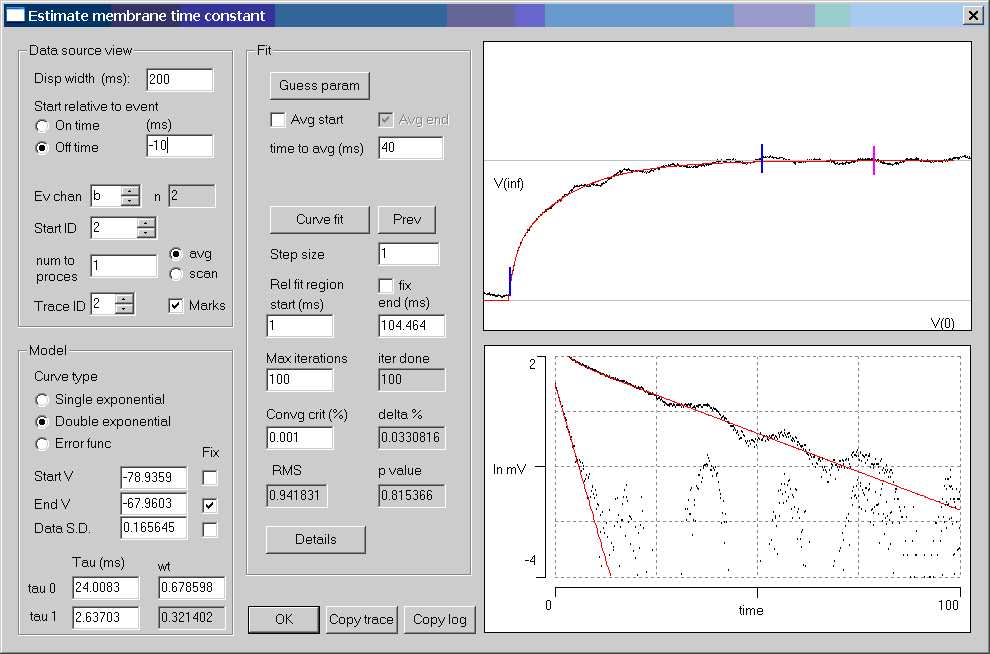Close the Estimate membrane time constant dialog
Screen dimensions: 990x654
click(972, 15)
